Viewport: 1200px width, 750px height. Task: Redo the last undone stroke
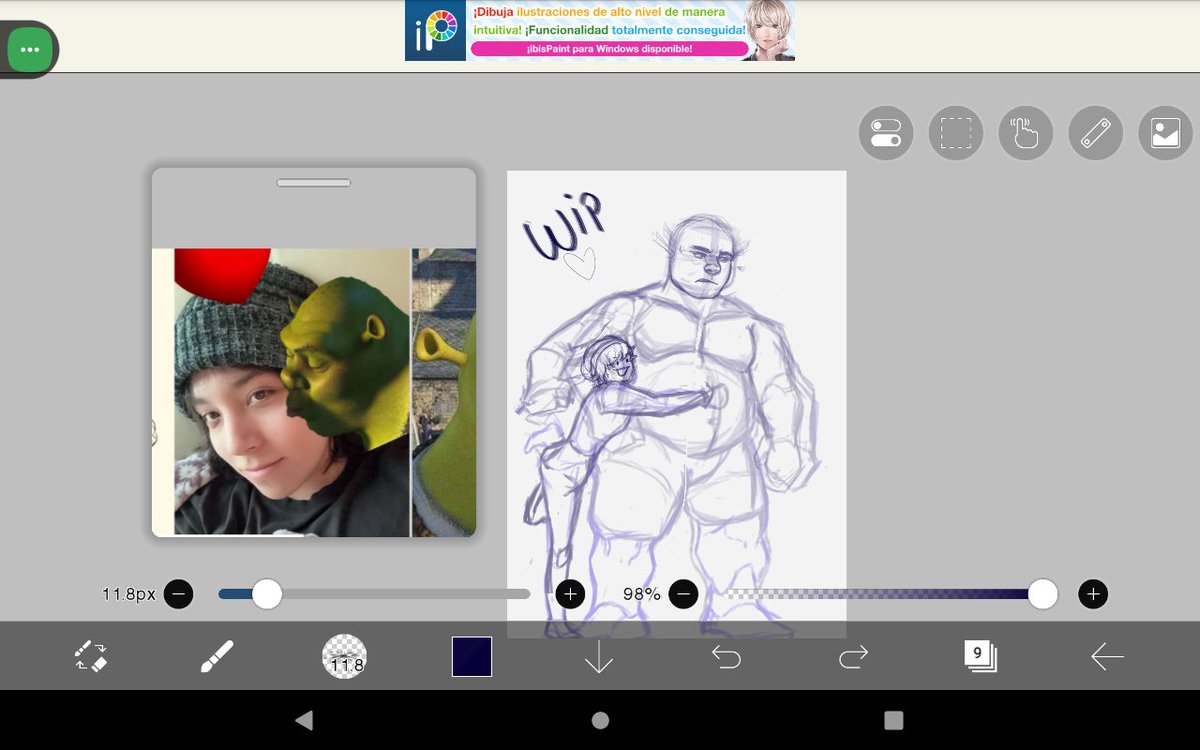coord(853,657)
